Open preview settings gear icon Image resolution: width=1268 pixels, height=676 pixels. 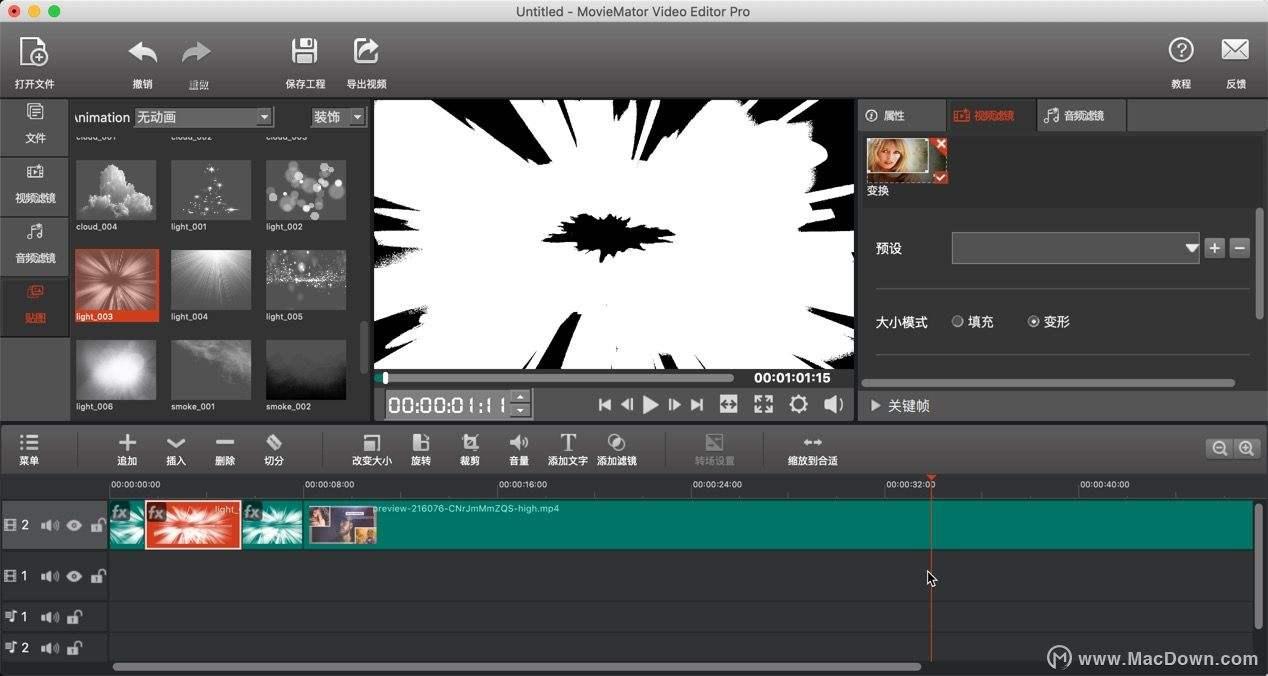(798, 404)
